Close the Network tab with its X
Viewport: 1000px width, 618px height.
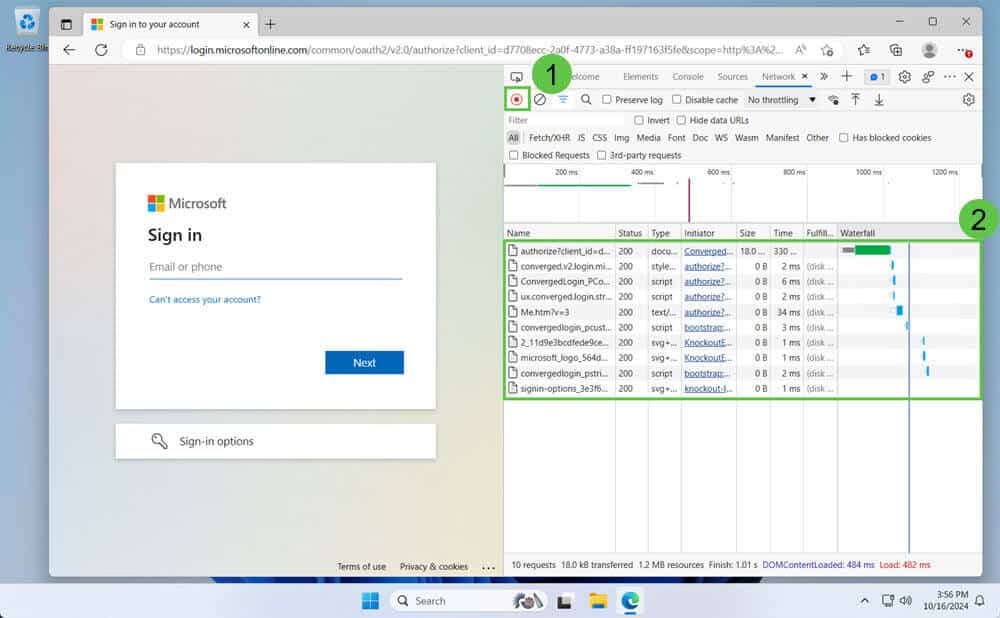[805, 76]
